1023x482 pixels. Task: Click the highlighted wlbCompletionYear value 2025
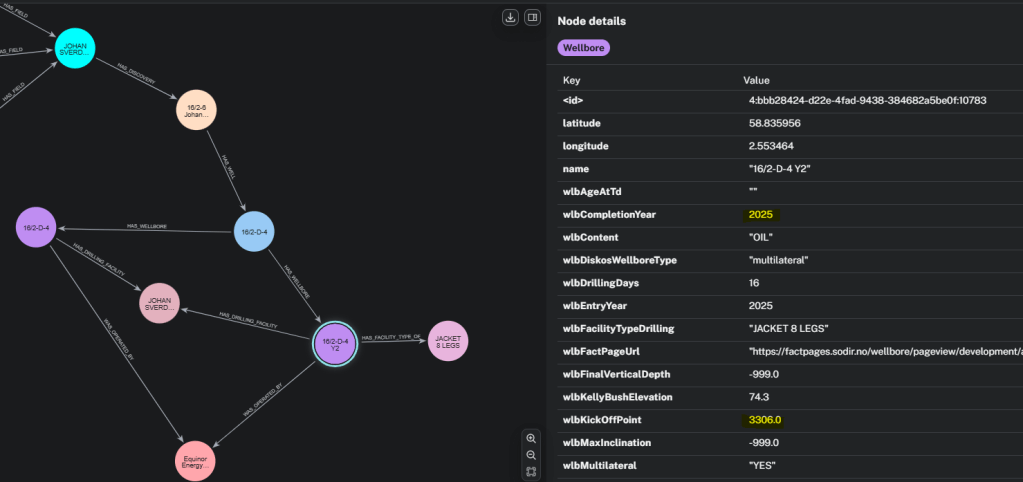(x=760, y=214)
